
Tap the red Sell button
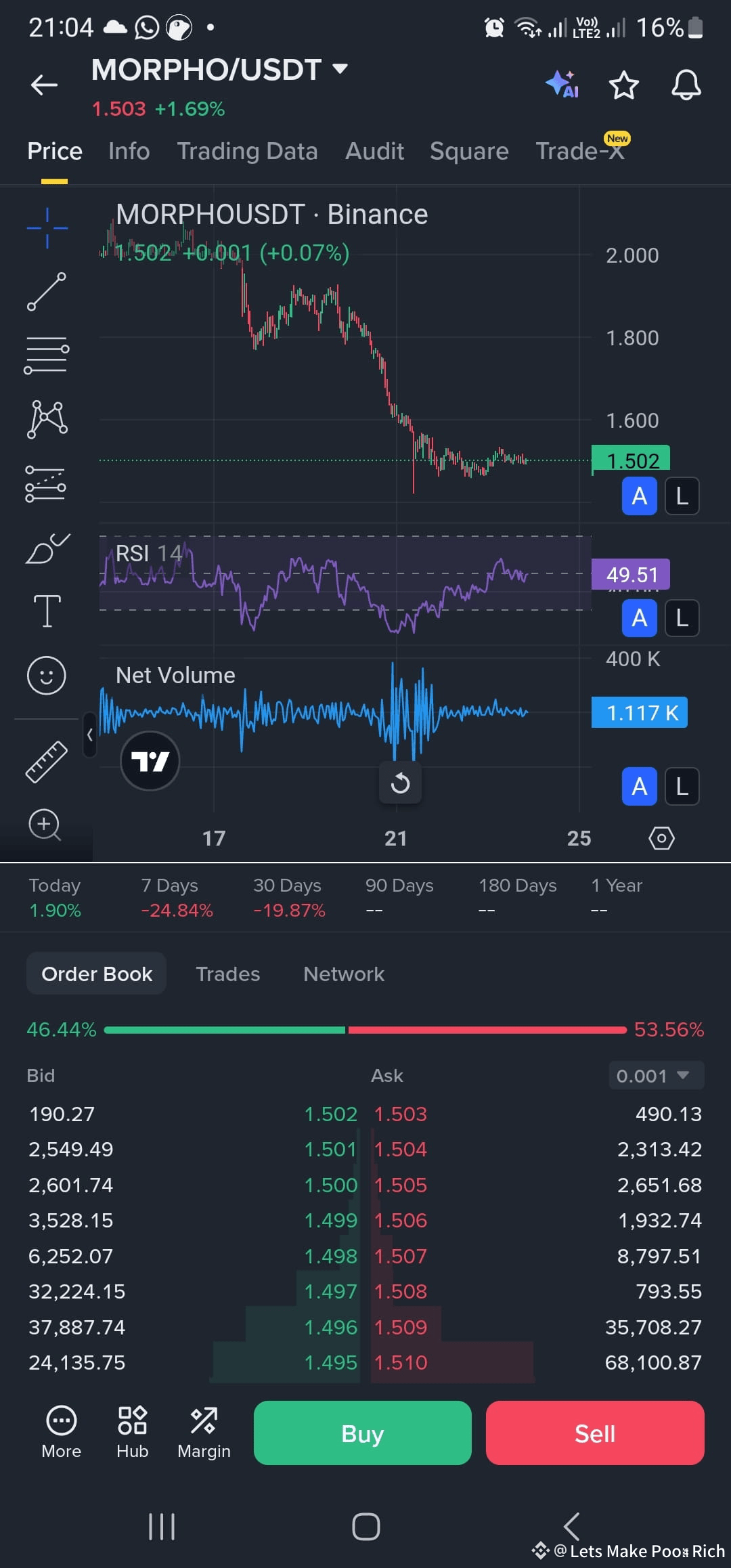coord(595,1433)
